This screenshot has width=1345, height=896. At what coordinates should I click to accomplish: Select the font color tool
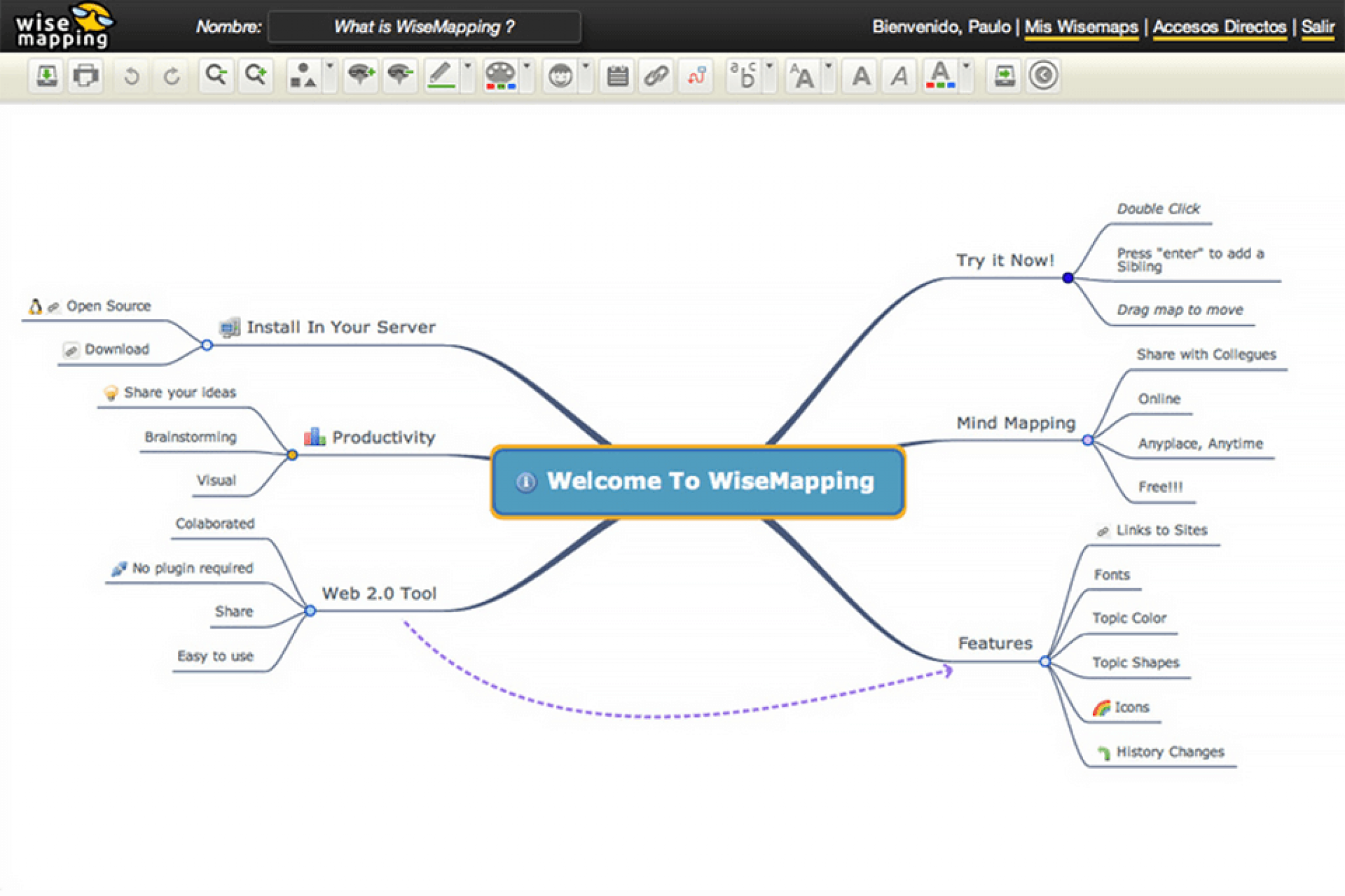tap(940, 75)
